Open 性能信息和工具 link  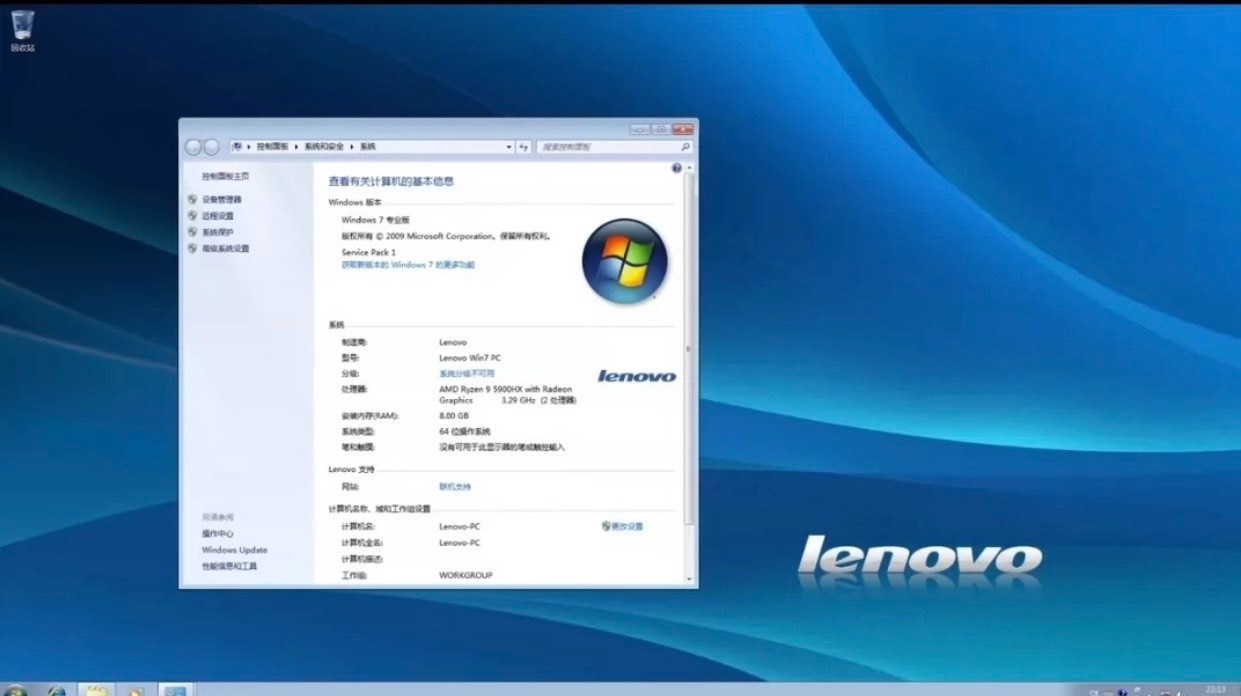point(229,566)
